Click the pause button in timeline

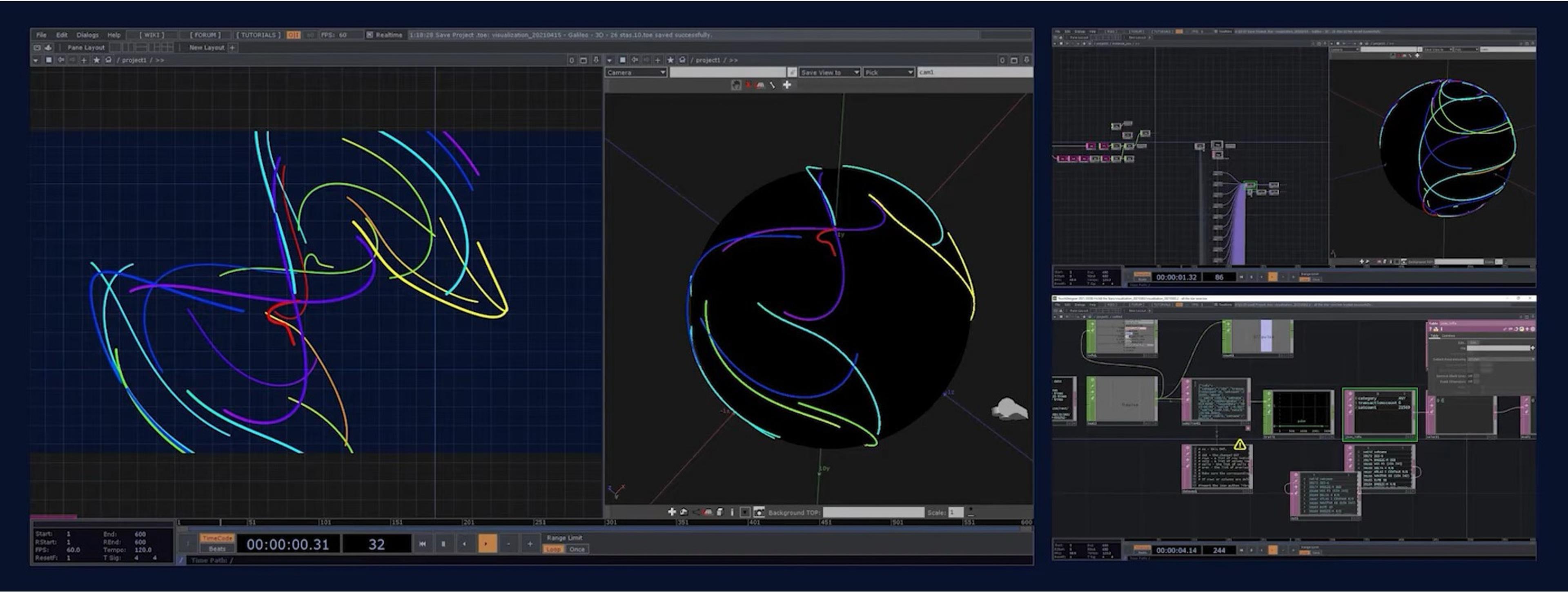pos(443,543)
